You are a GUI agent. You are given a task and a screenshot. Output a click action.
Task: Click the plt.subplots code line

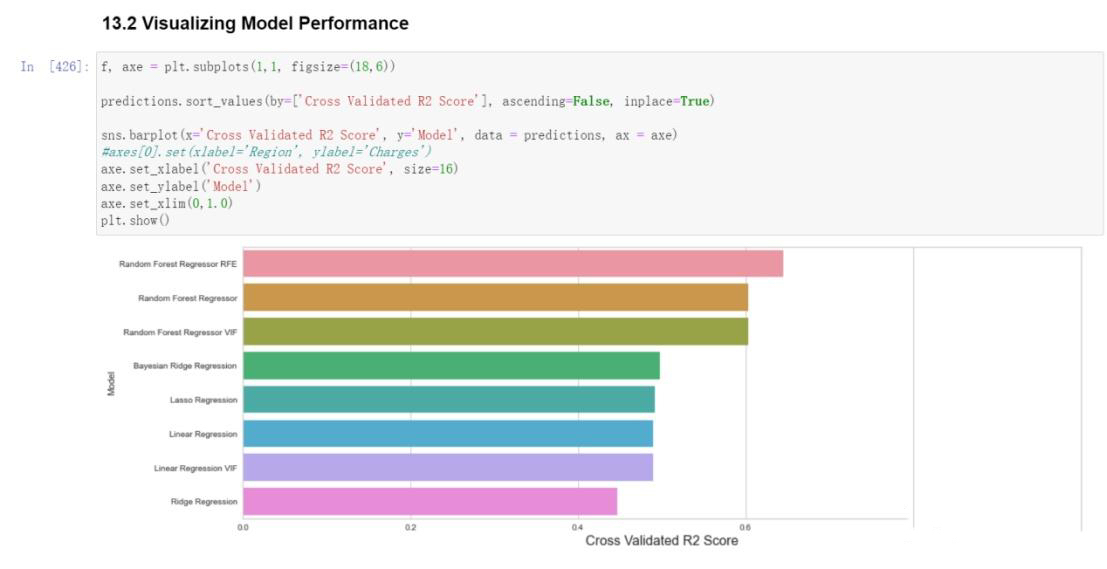[248, 67]
